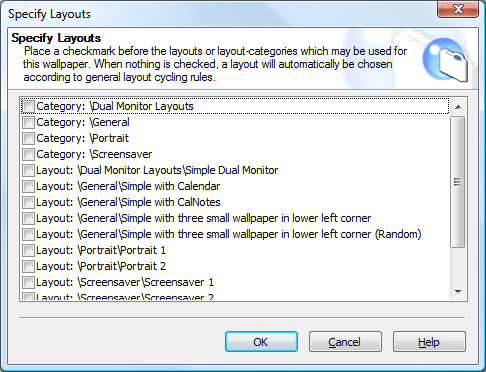Click the Cancel button

click(x=345, y=342)
